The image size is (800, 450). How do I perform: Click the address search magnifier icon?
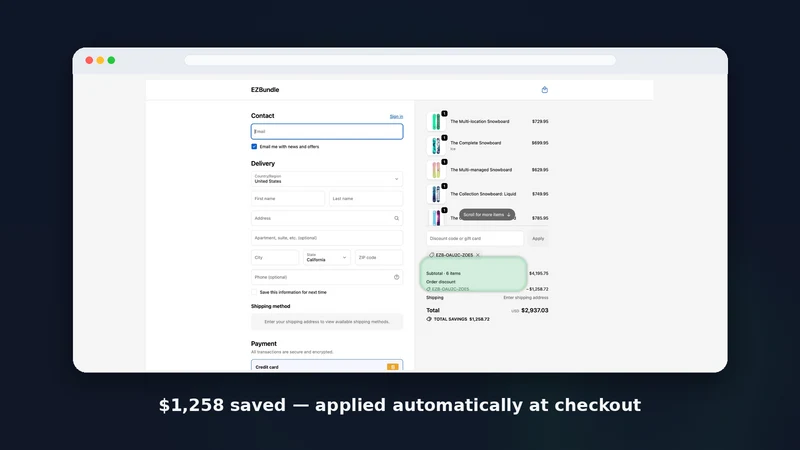pos(396,218)
